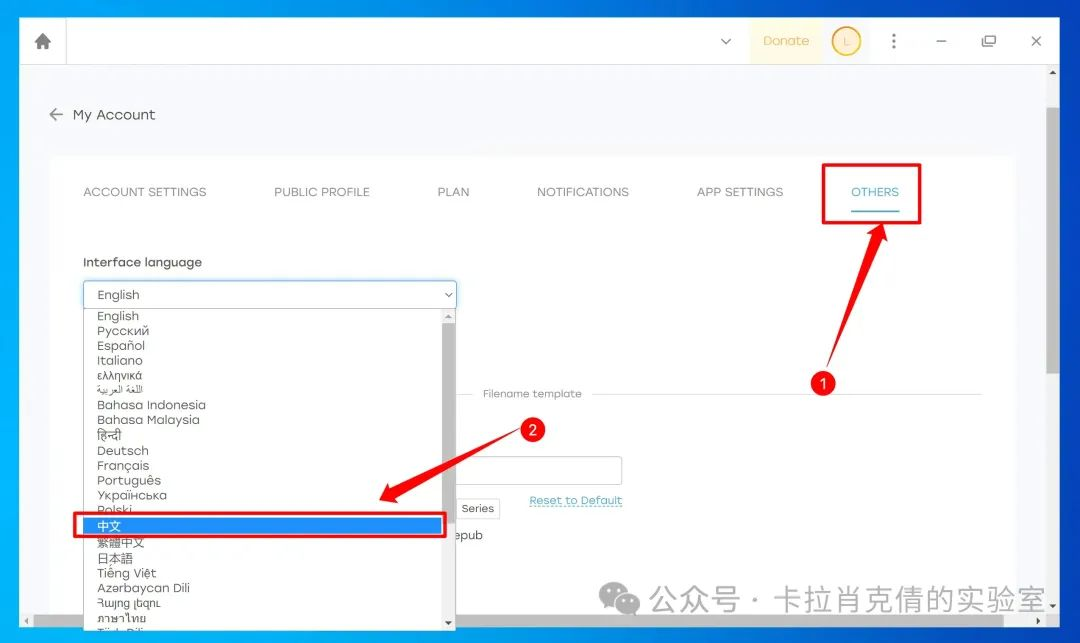The image size is (1080, 643).
Task: Choose Deutsch in the language list
Action: click(x=123, y=451)
